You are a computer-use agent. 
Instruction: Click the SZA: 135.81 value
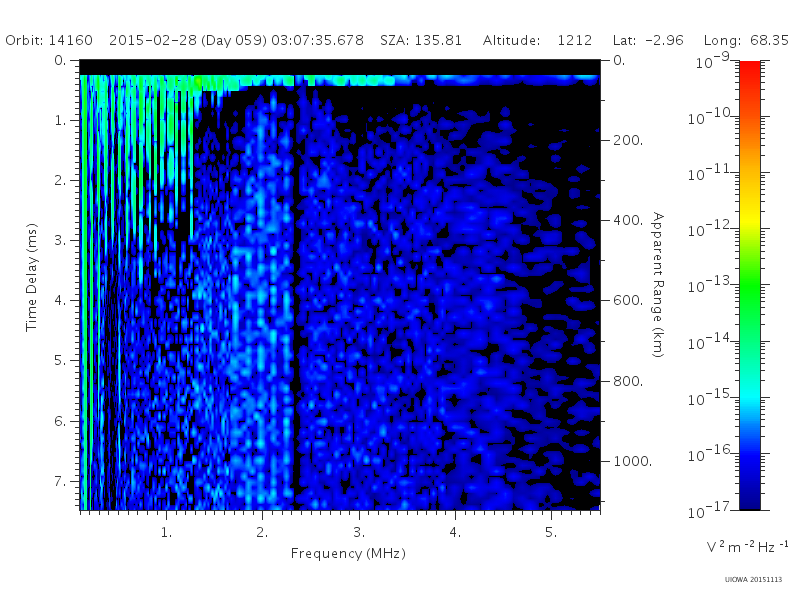tap(421, 40)
